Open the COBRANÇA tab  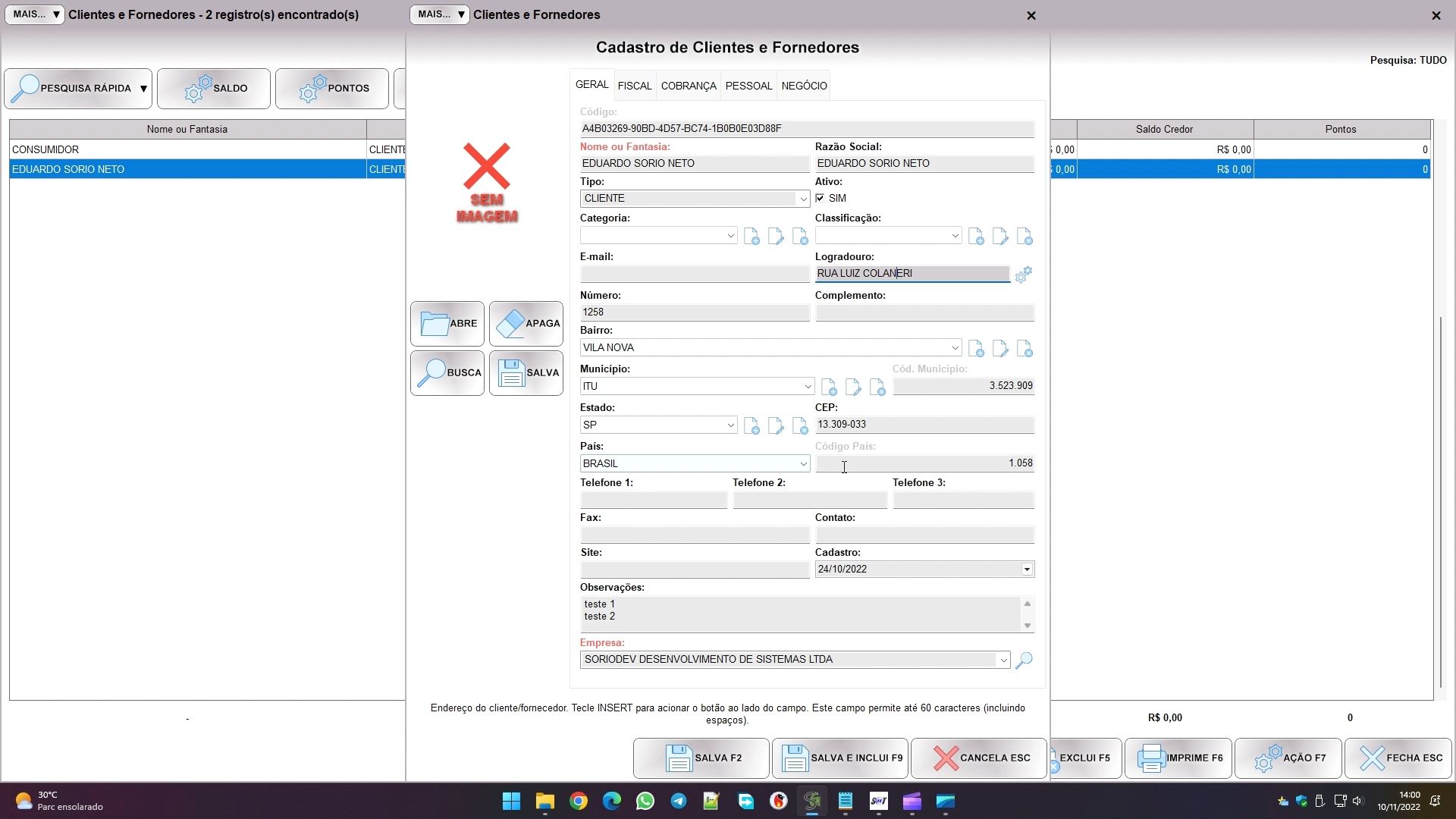pos(688,86)
